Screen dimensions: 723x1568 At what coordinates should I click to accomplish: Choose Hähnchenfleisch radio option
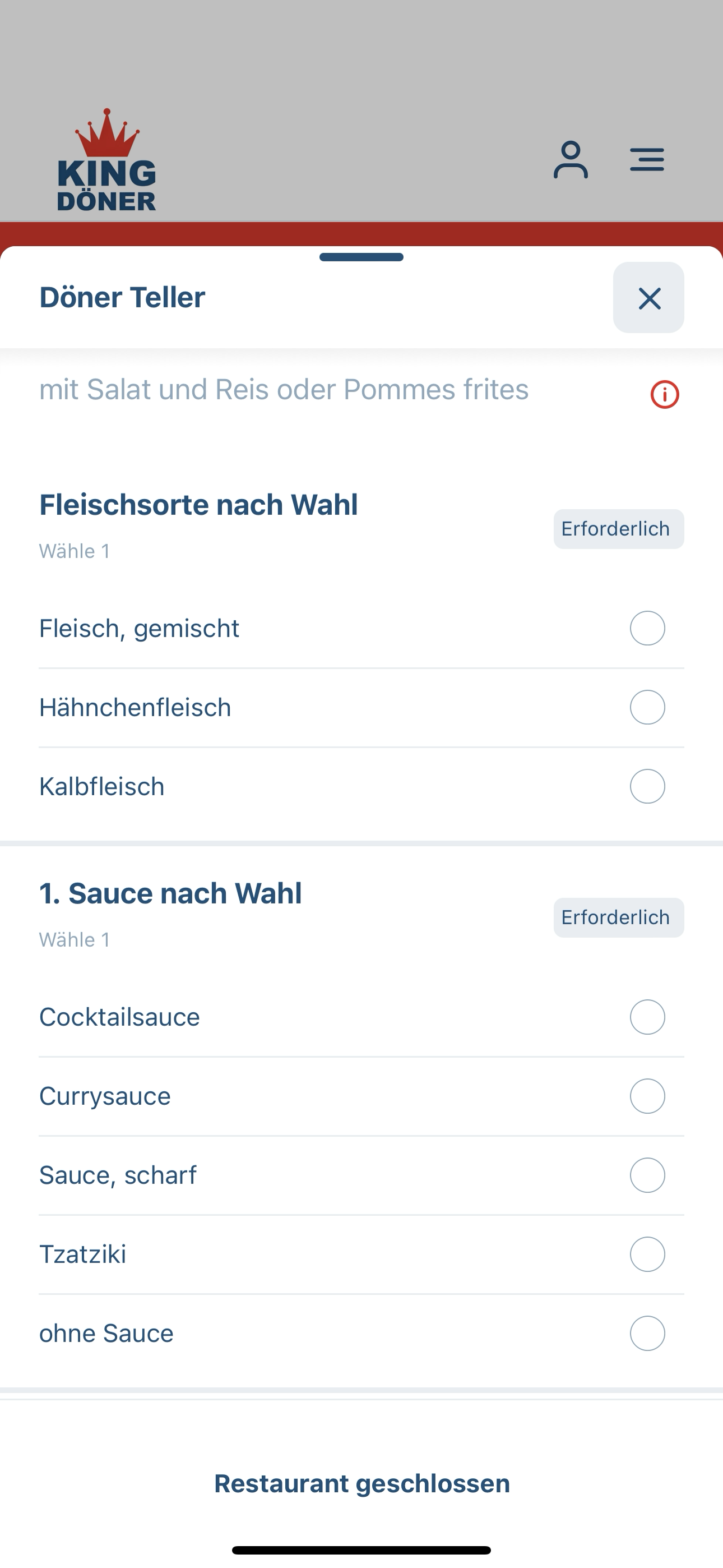coord(647,707)
